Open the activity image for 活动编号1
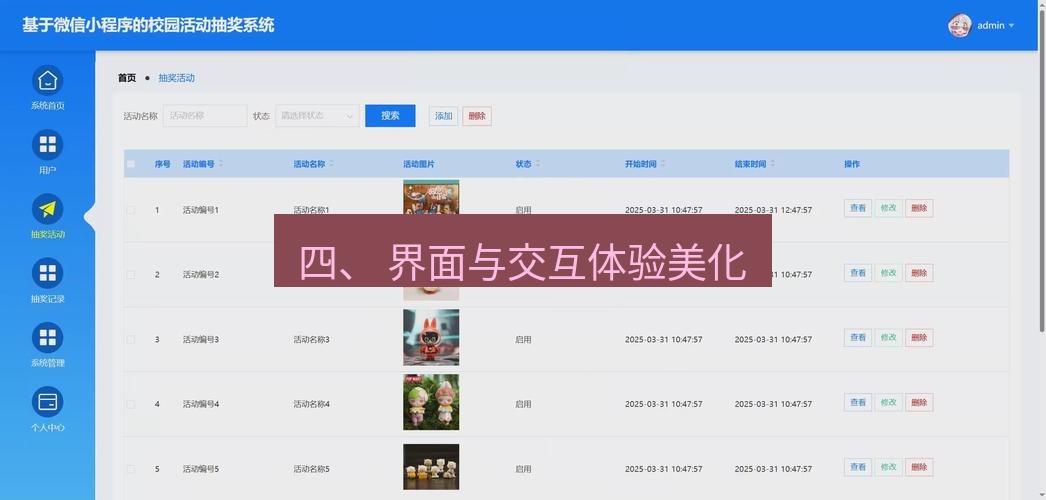 pyautogui.click(x=431, y=197)
